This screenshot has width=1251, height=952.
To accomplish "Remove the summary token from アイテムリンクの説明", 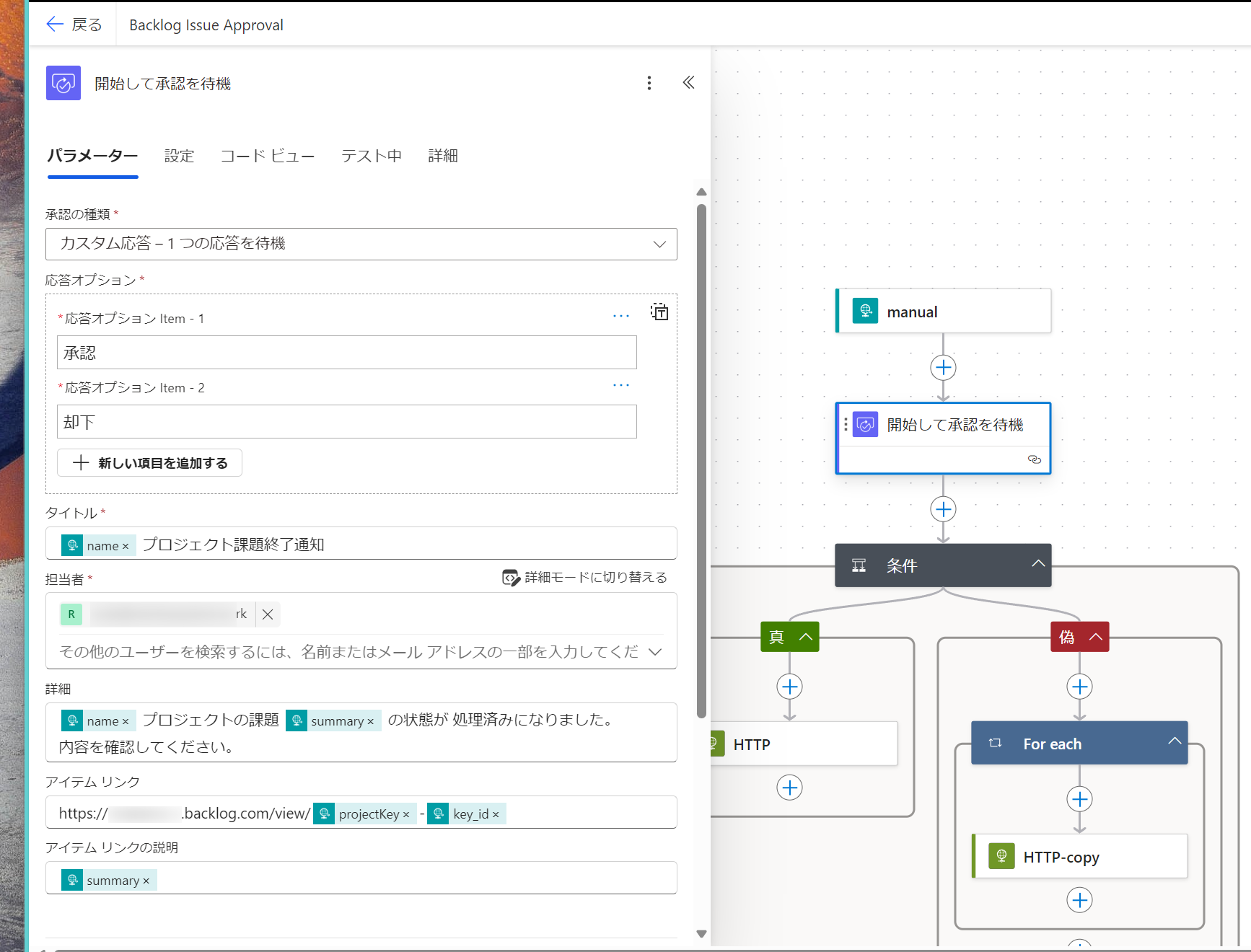I will [146, 880].
